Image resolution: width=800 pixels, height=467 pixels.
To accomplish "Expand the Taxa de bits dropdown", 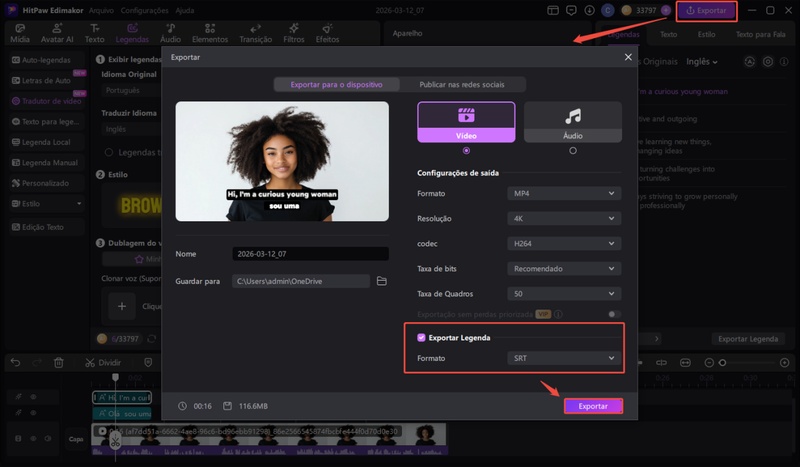I will (x=564, y=269).
